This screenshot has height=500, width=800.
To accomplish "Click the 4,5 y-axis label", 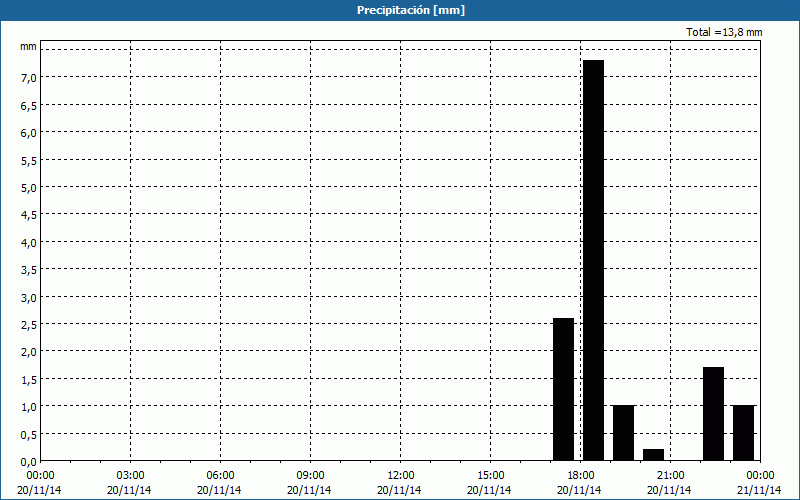I will pyautogui.click(x=29, y=215).
